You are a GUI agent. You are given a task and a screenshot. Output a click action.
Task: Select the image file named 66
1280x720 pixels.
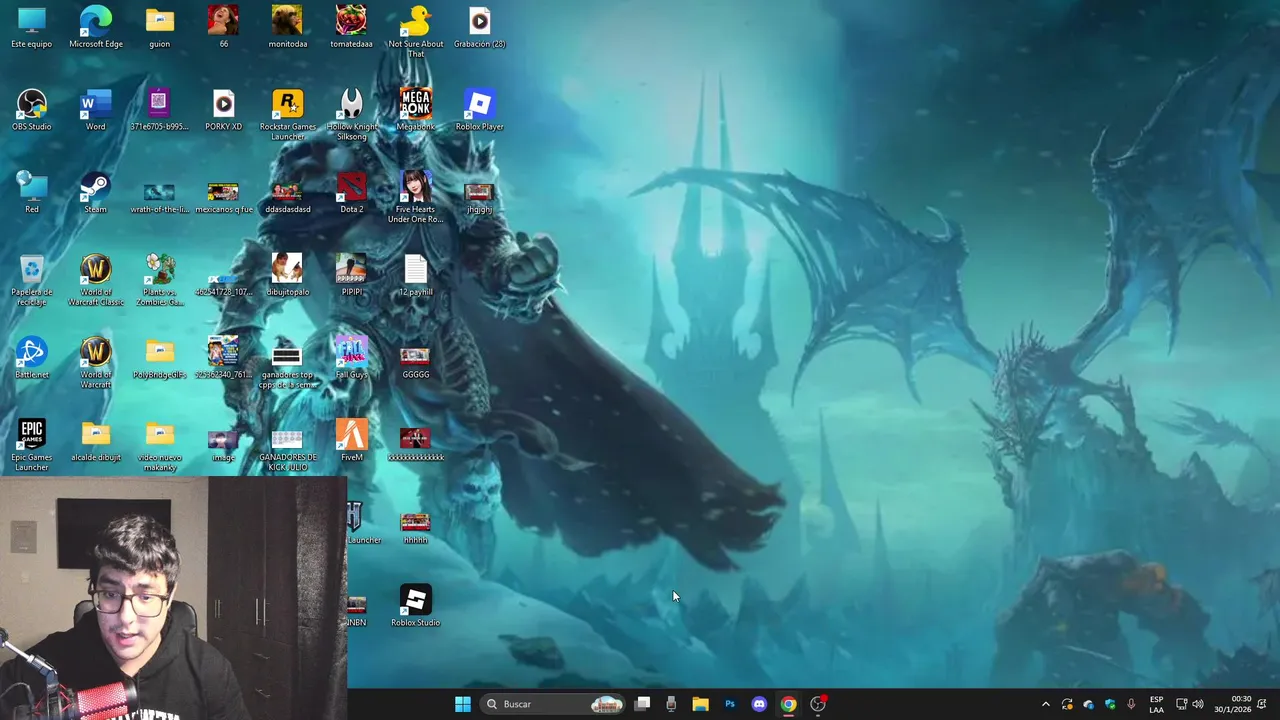point(223,27)
